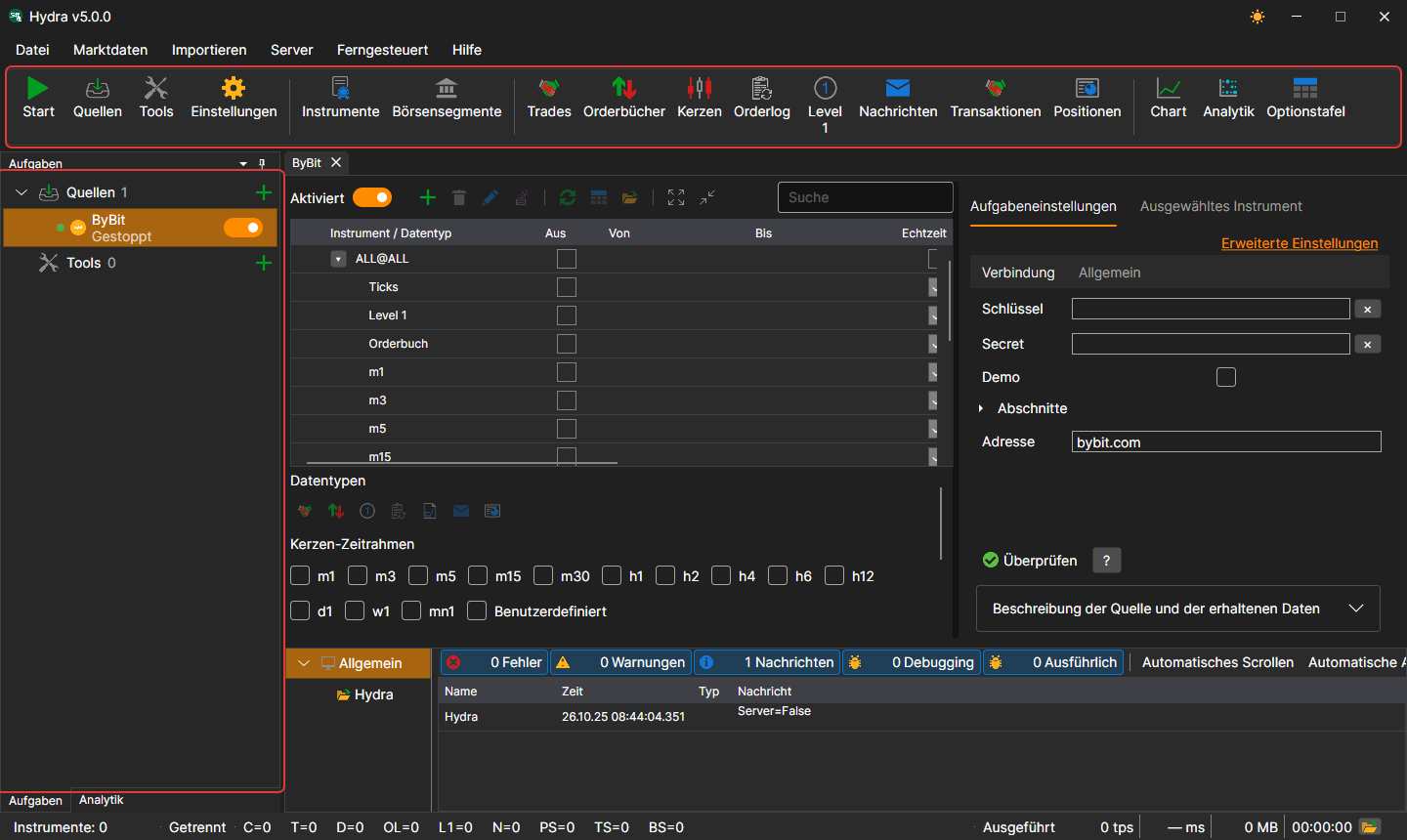The image size is (1407, 840).
Task: Open the Marktdaten menu
Action: tap(110, 50)
